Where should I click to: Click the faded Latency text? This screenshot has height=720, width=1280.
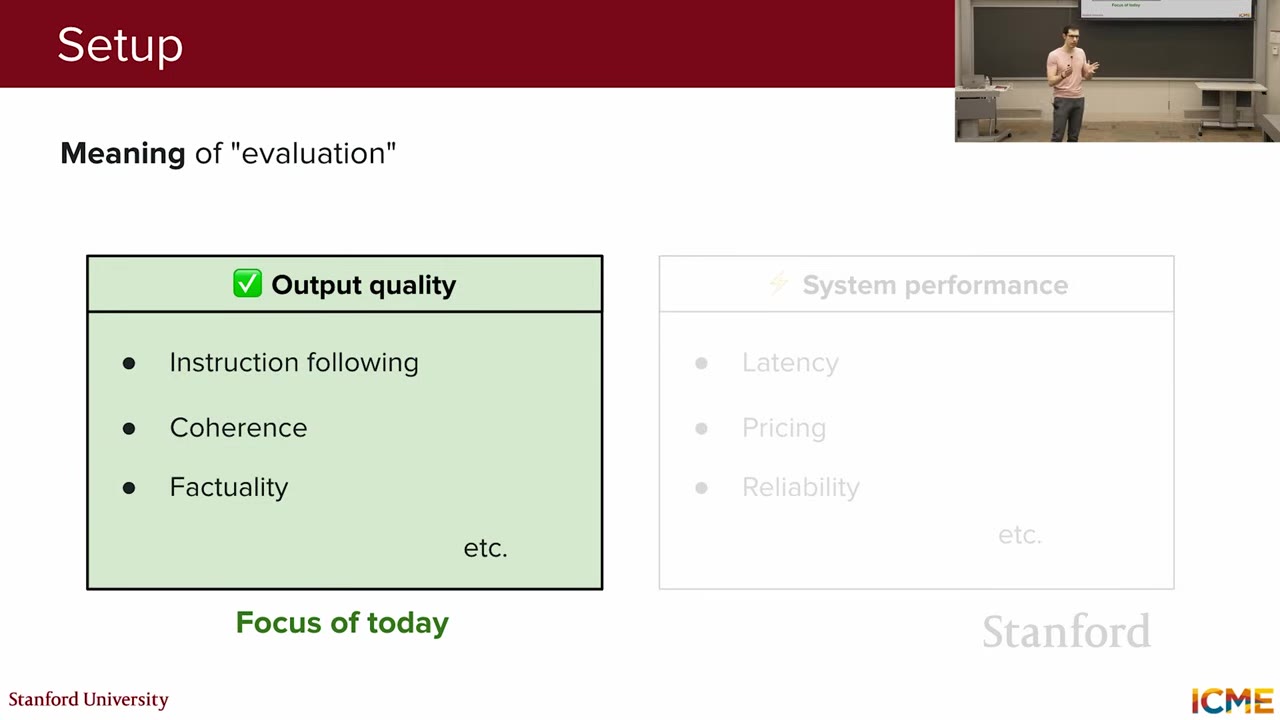tap(790, 362)
